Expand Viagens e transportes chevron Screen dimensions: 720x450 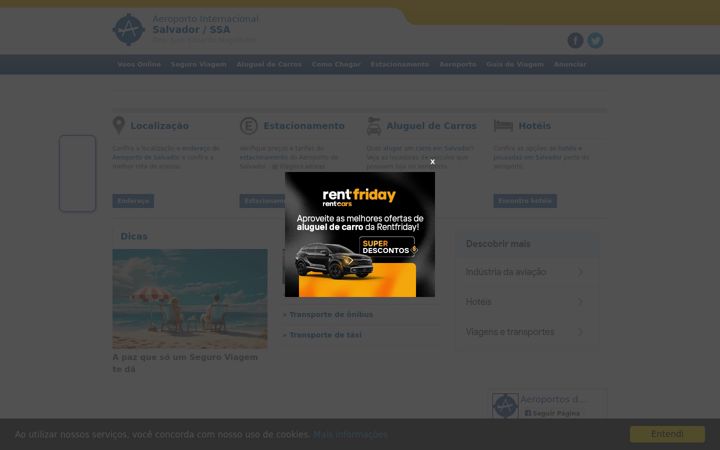(580, 332)
